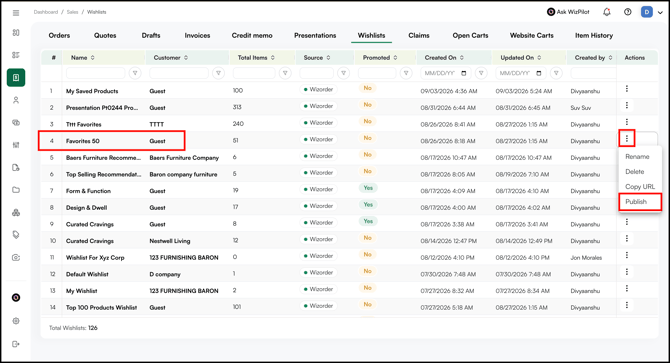The image size is (670, 363).
Task: Select the highlighted Sales sidebar icon
Action: click(x=16, y=78)
